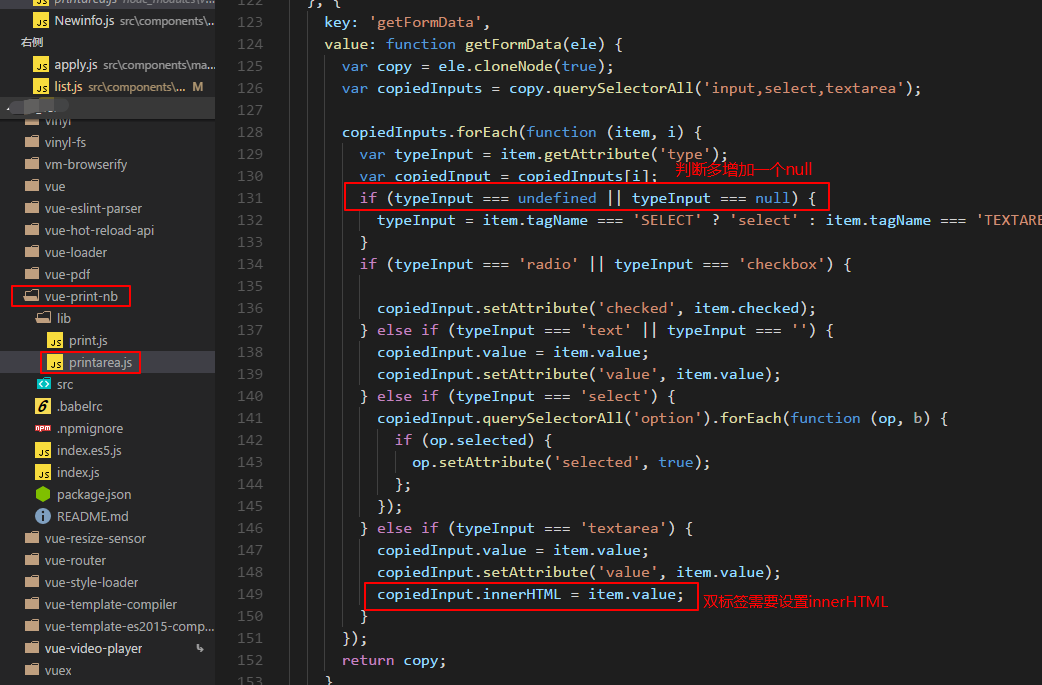Expand the vinyl-fs folder

point(65,142)
